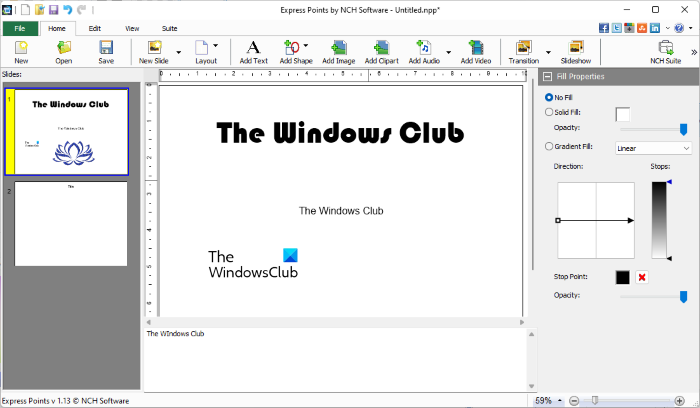Delete stop point with red X

click(x=642, y=277)
